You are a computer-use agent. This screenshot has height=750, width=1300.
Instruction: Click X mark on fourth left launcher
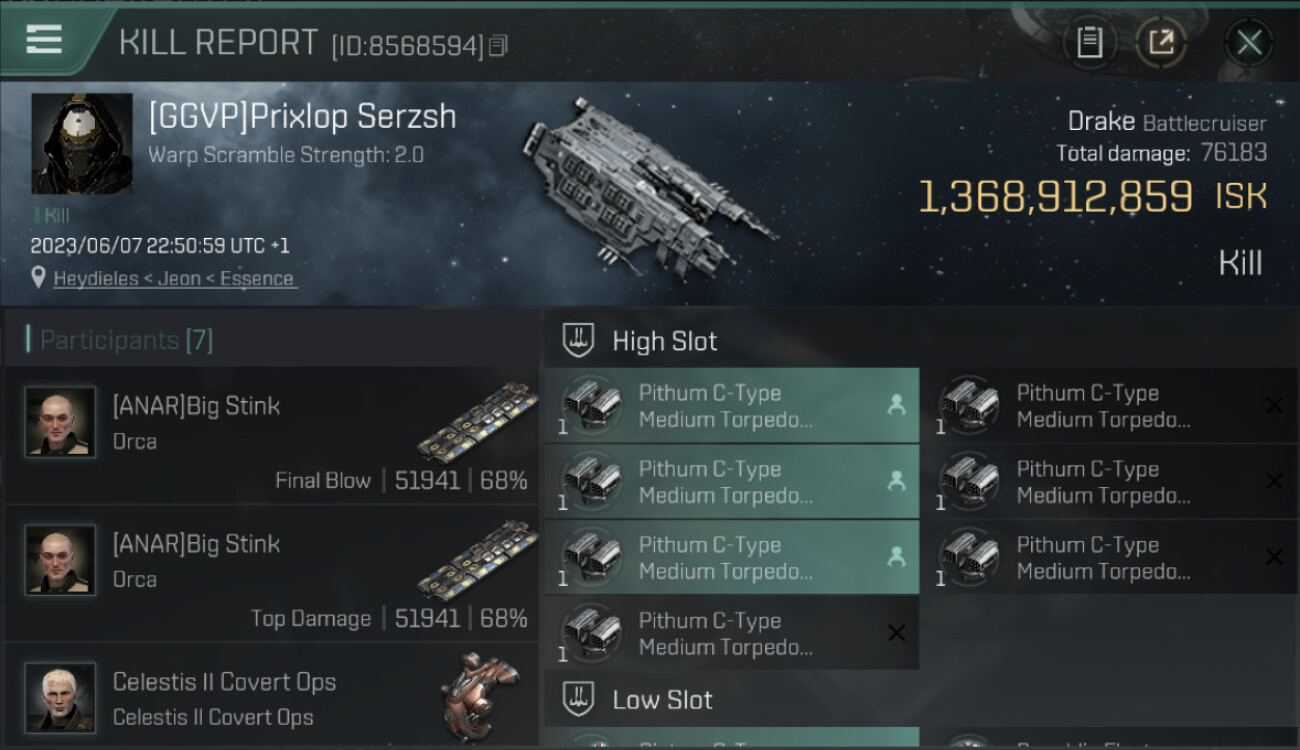pos(896,633)
